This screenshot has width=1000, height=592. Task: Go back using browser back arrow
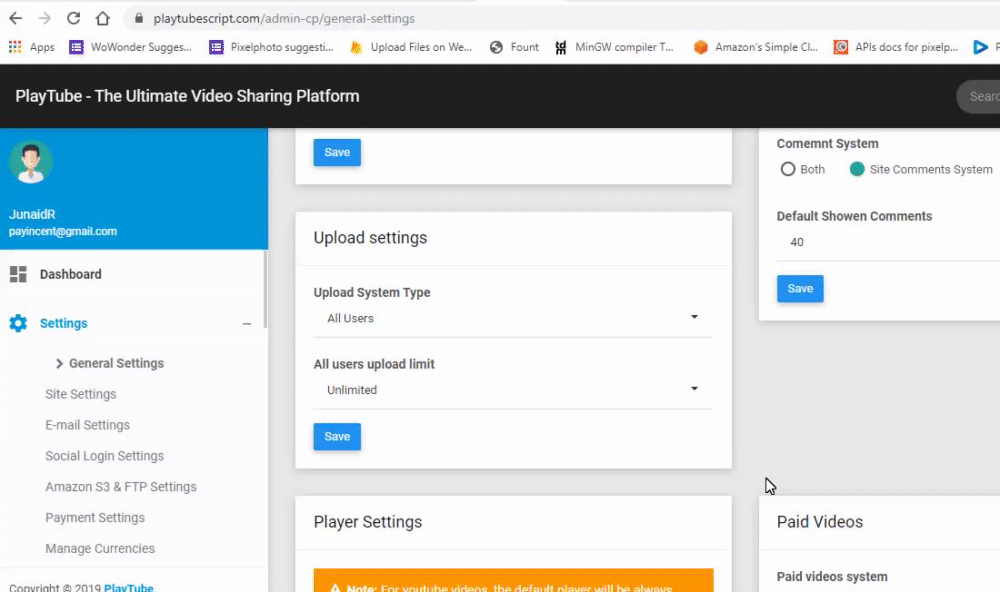tap(15, 18)
